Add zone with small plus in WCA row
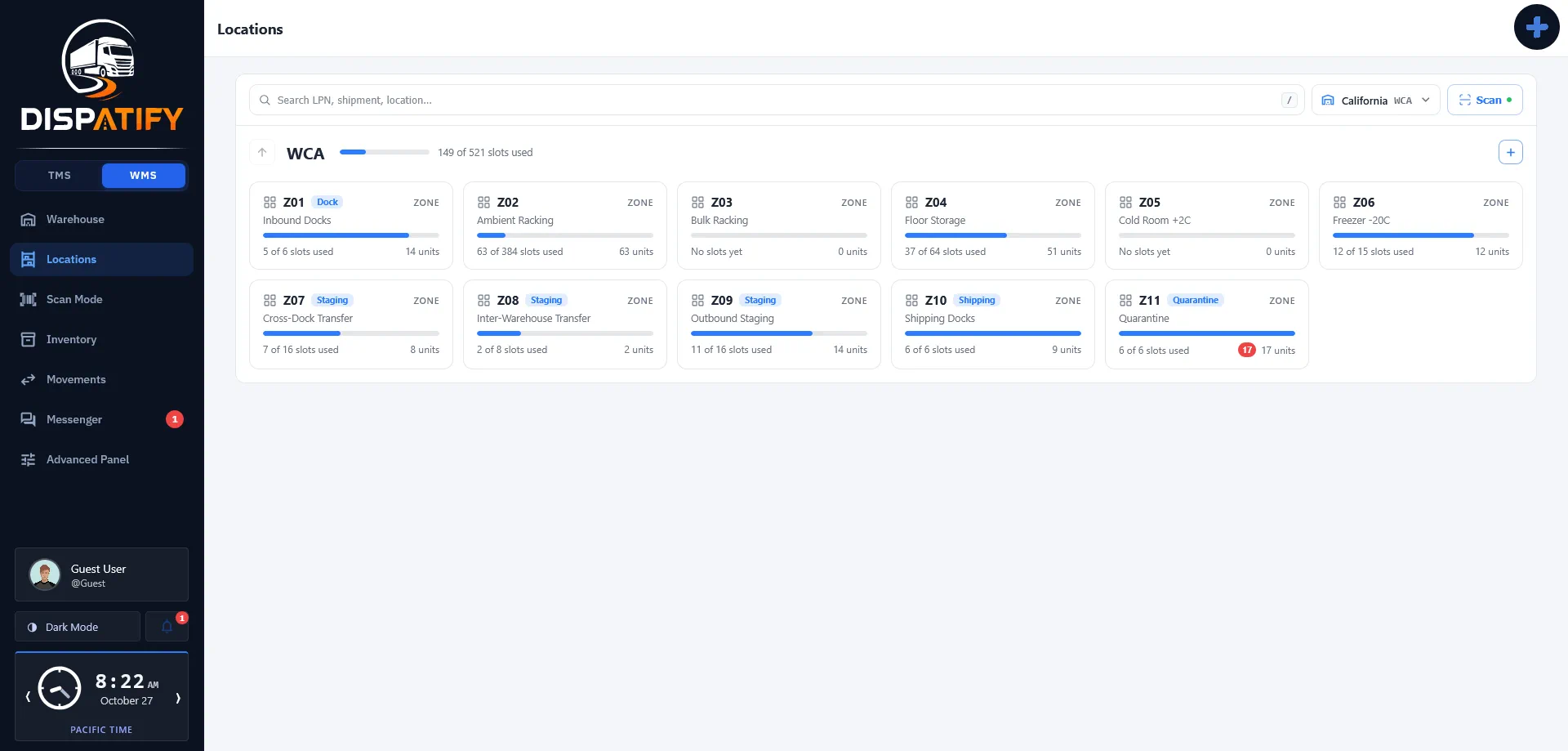Screen dimensions: 1568x751 tap(1510, 152)
